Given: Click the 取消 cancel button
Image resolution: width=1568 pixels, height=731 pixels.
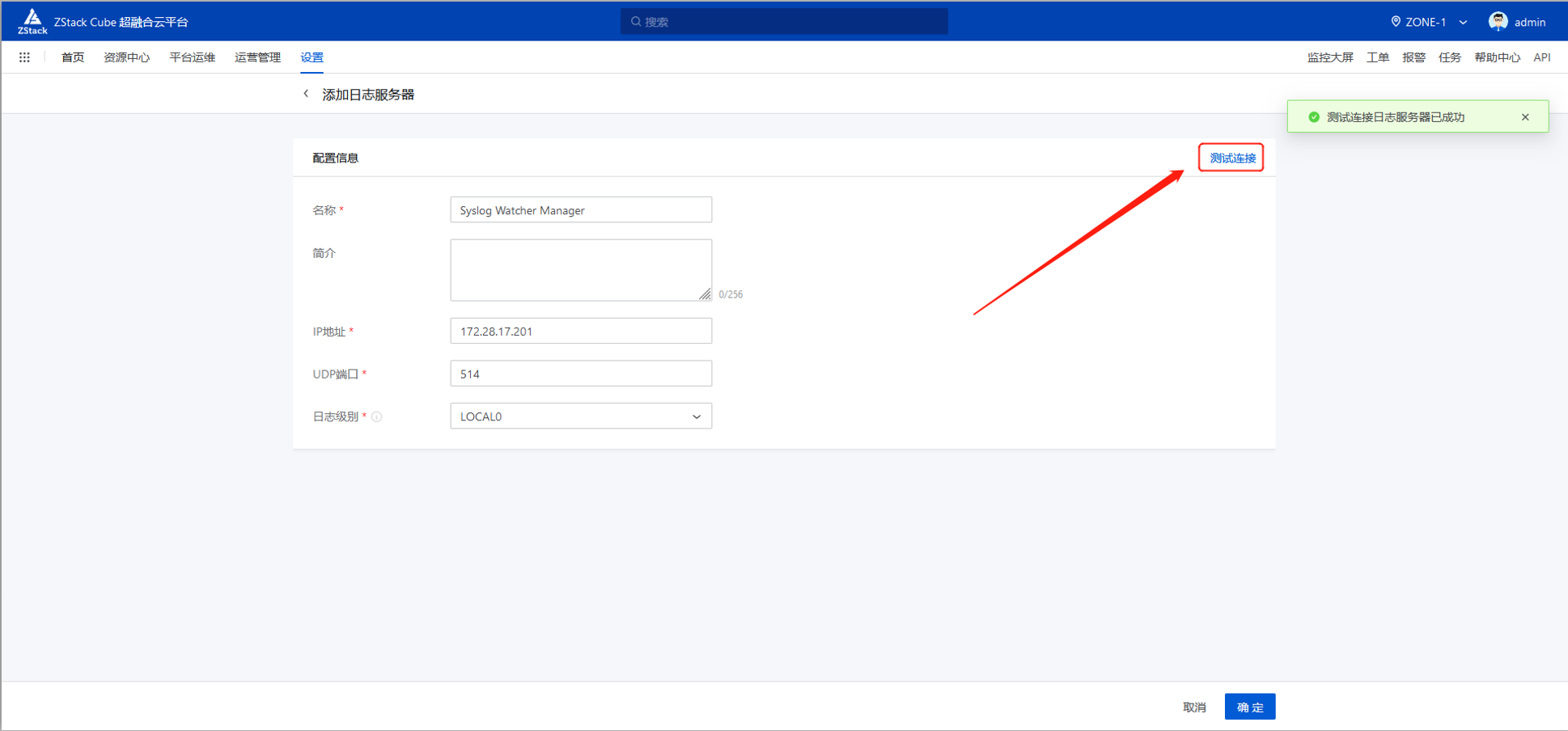Looking at the screenshot, I should (1193, 706).
